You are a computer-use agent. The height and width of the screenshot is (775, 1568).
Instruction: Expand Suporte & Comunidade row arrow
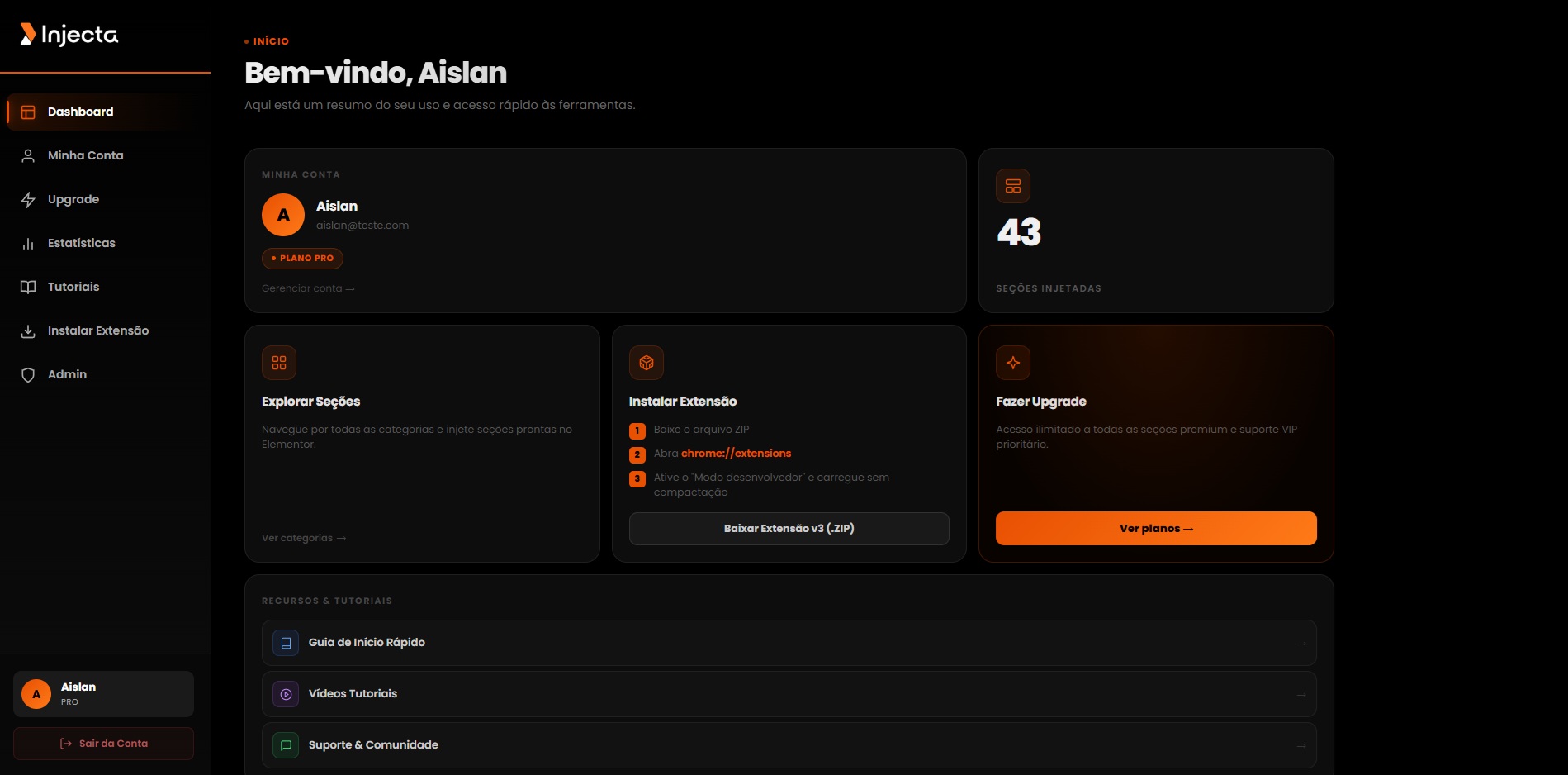click(1300, 745)
